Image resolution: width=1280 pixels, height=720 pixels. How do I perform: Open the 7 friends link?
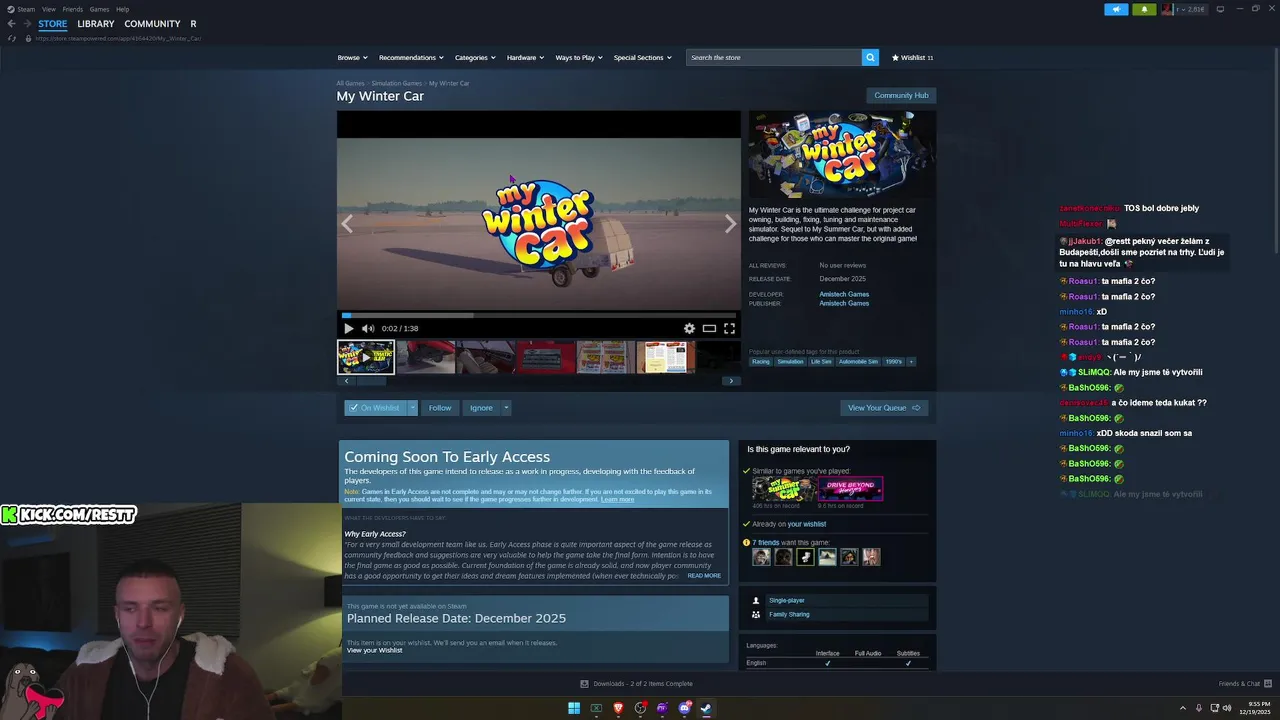point(767,542)
